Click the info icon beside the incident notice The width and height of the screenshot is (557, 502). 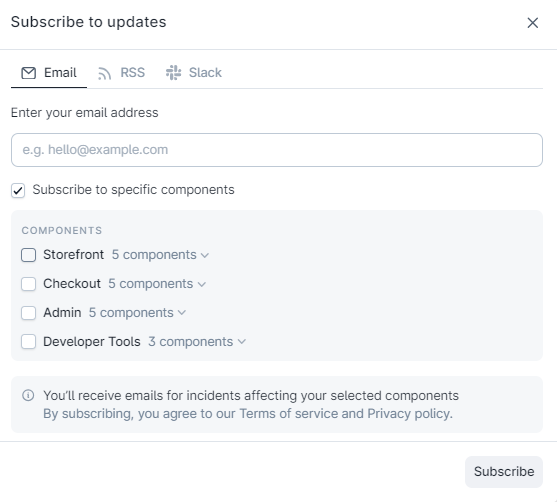(x=28, y=395)
